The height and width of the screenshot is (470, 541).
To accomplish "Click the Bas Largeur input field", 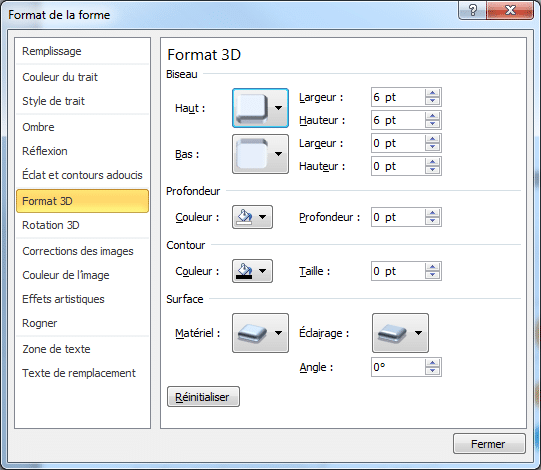I will (x=398, y=143).
